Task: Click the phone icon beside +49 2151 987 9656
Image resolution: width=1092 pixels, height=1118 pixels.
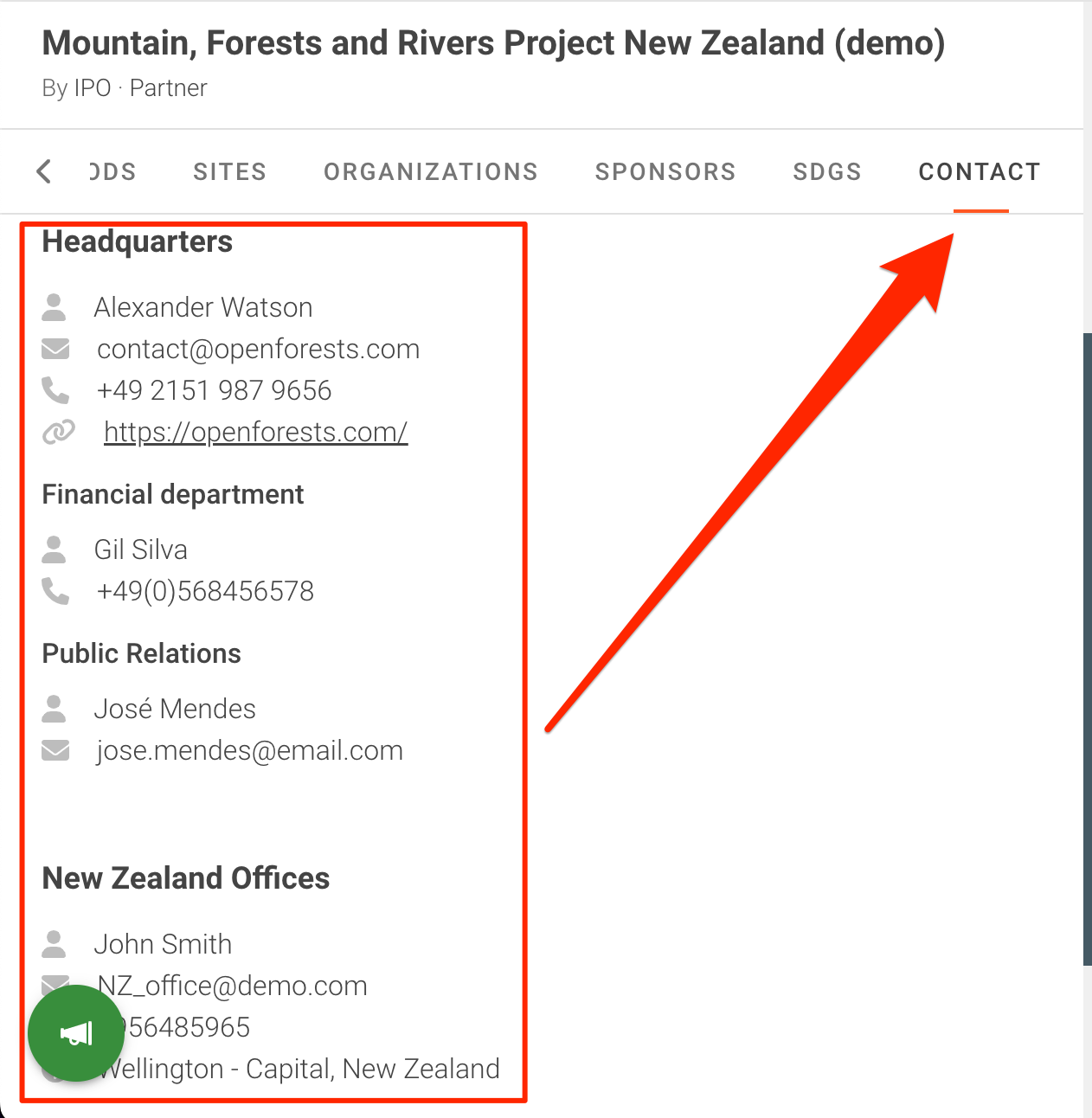Action: [x=55, y=390]
